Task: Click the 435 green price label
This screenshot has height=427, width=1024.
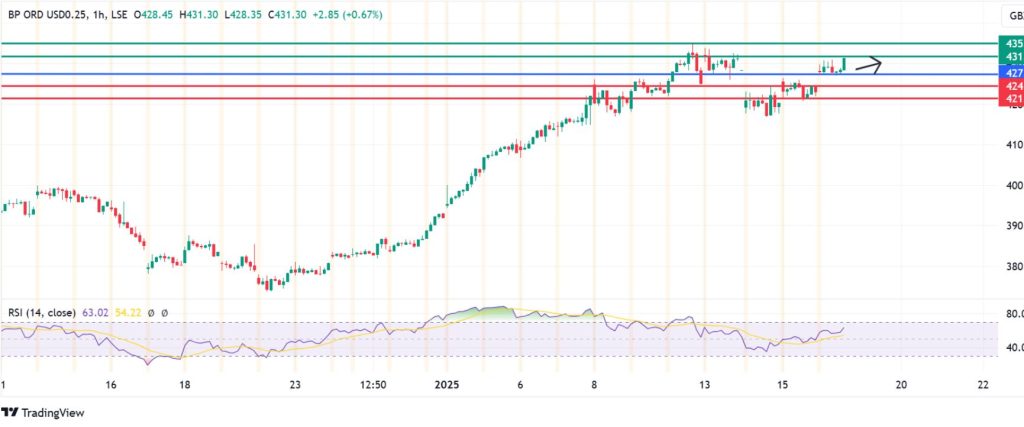Action: click(1011, 44)
